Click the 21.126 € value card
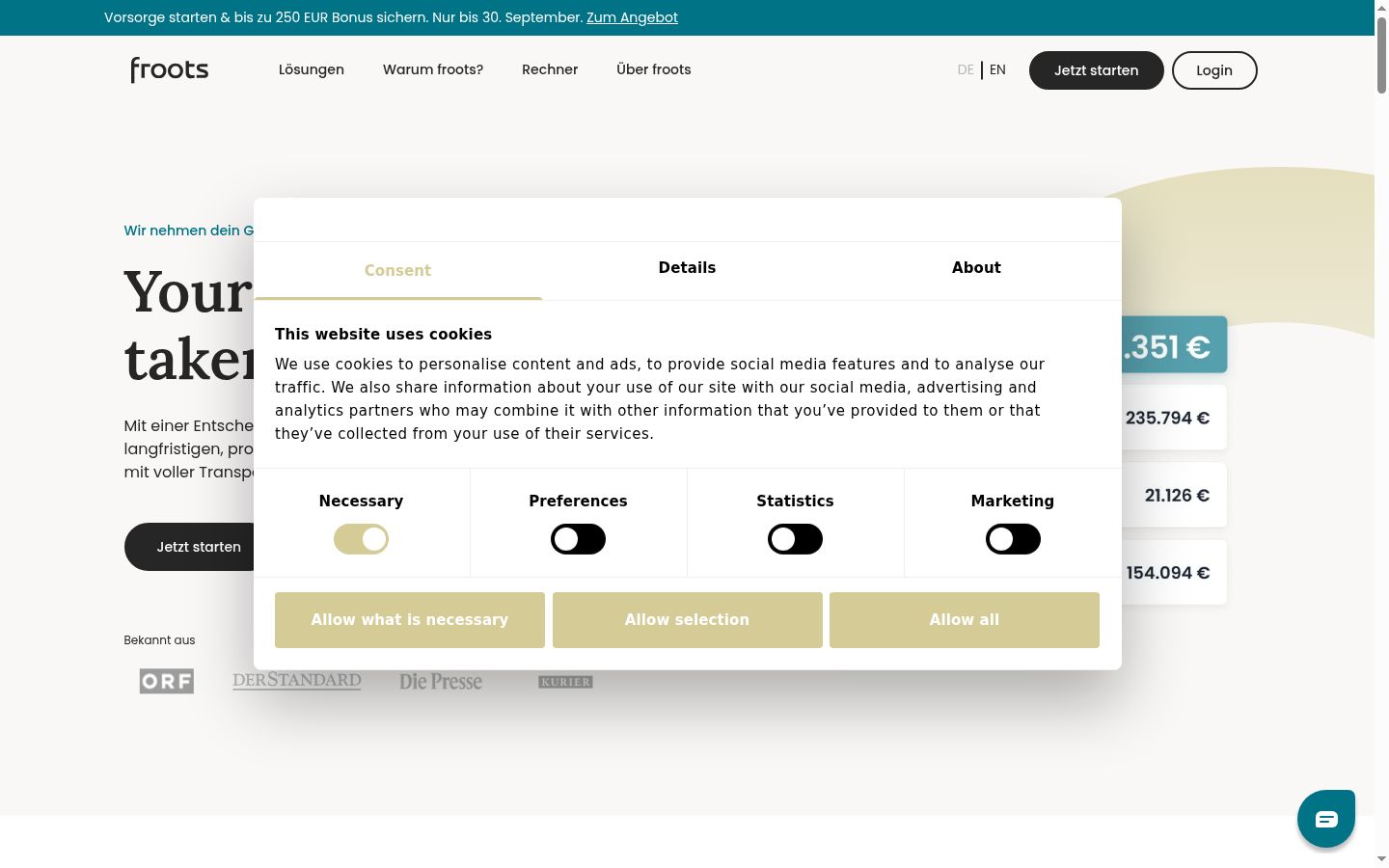 click(1174, 495)
